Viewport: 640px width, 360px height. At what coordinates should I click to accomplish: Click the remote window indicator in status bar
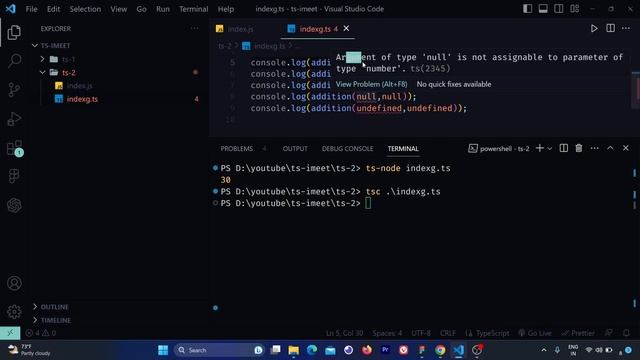click(10, 333)
